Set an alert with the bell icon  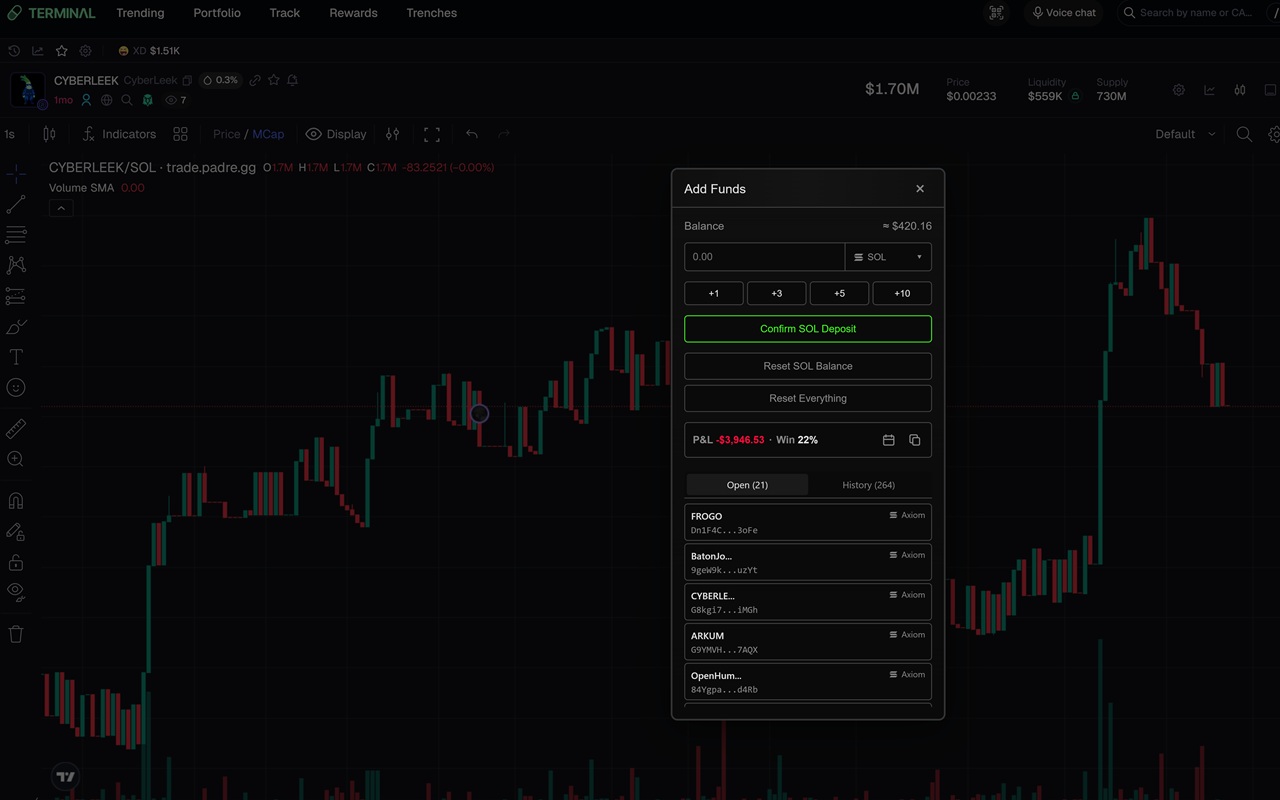[x=292, y=80]
